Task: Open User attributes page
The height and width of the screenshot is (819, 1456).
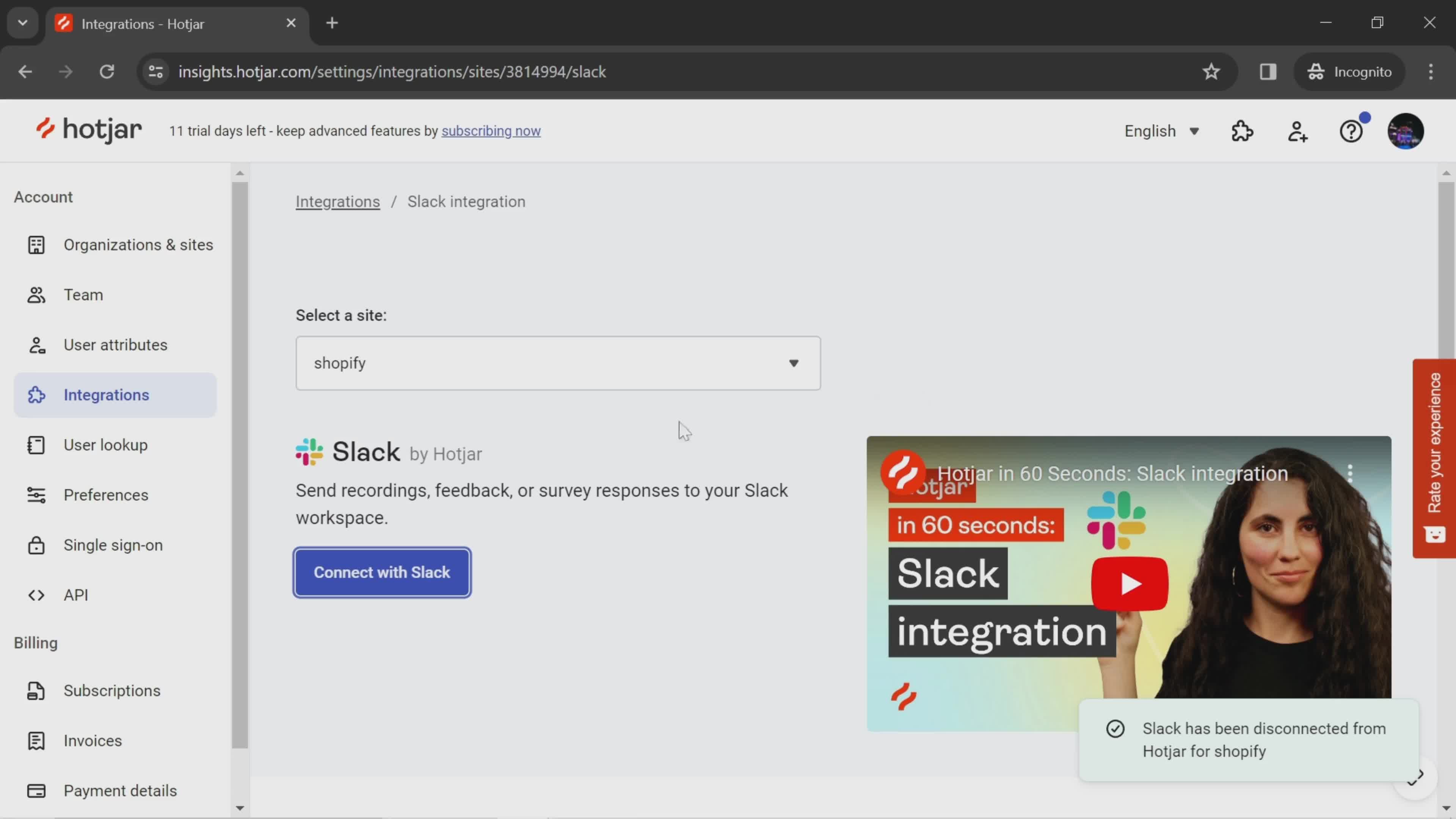Action: point(115,345)
